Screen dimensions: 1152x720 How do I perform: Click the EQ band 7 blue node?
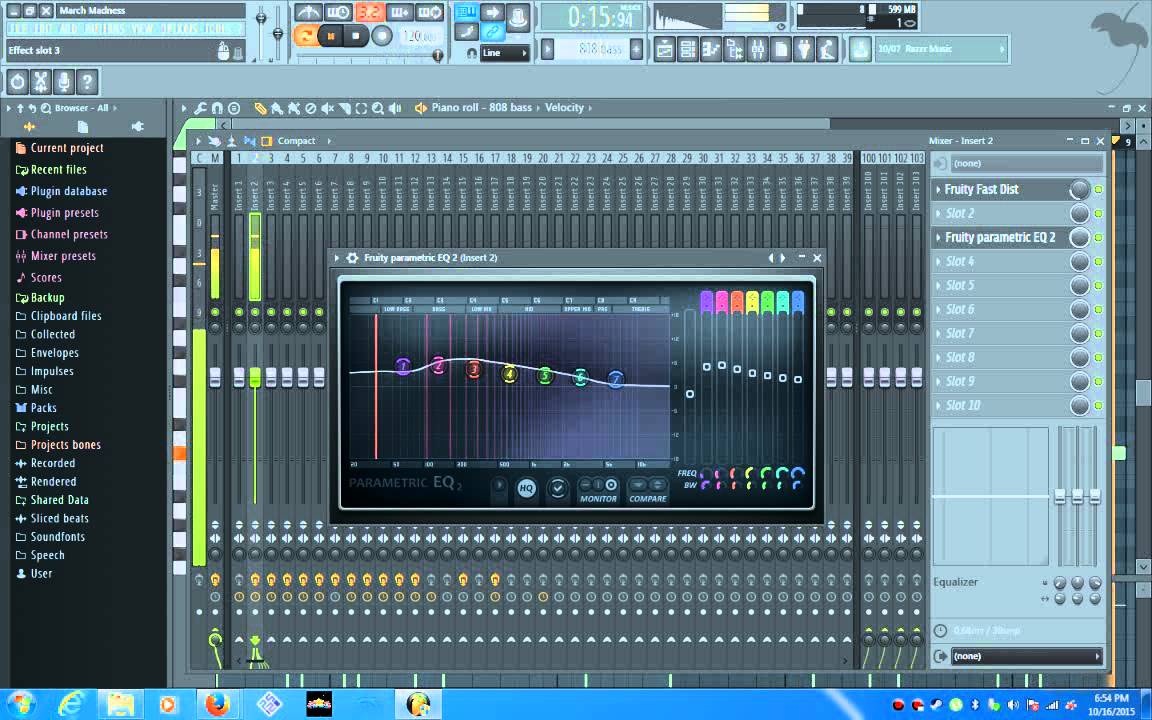pyautogui.click(x=616, y=379)
